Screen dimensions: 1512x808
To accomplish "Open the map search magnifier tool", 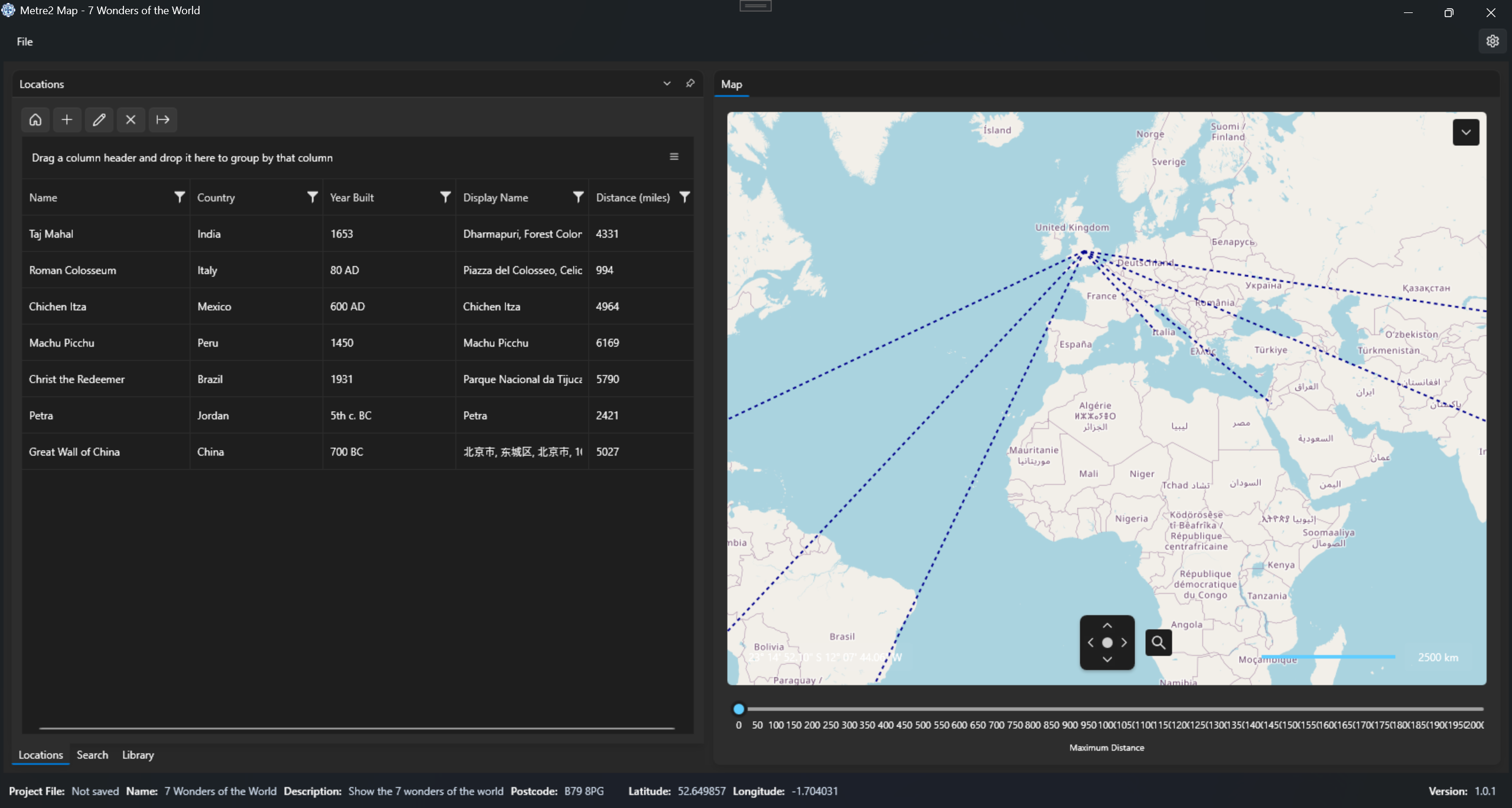I will (x=1157, y=642).
